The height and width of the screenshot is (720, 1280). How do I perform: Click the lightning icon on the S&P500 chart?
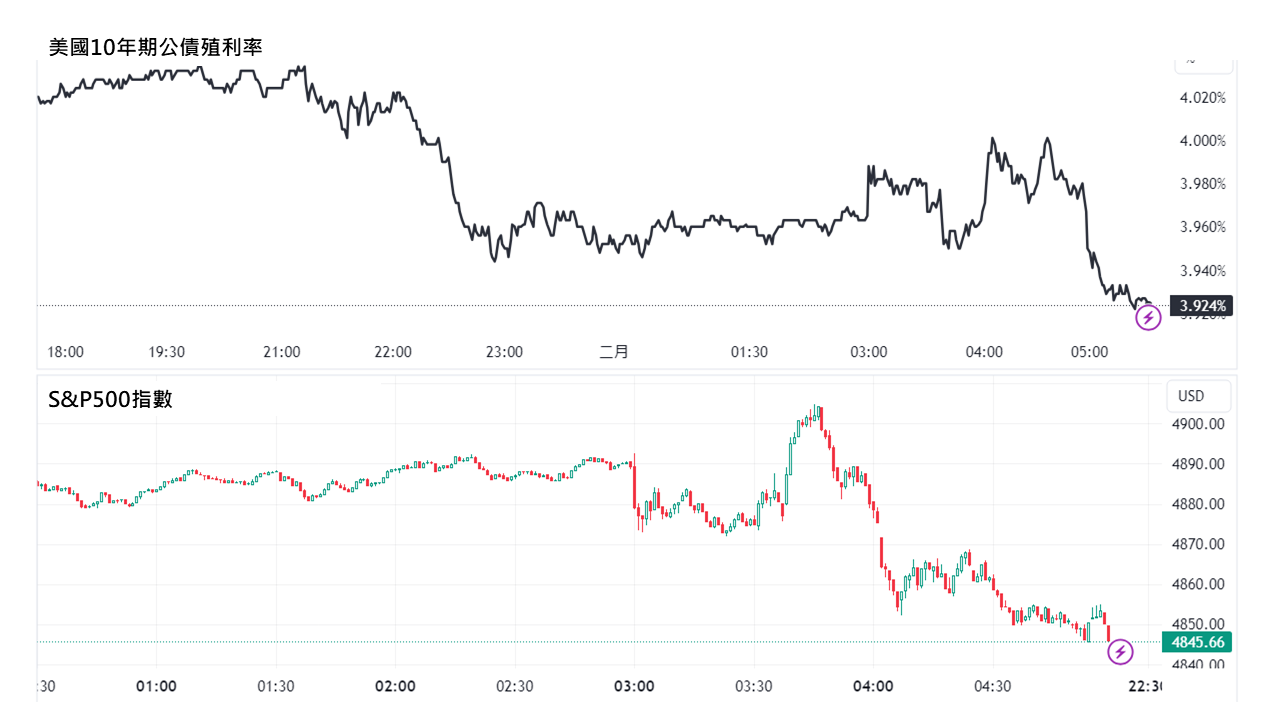pos(1121,653)
